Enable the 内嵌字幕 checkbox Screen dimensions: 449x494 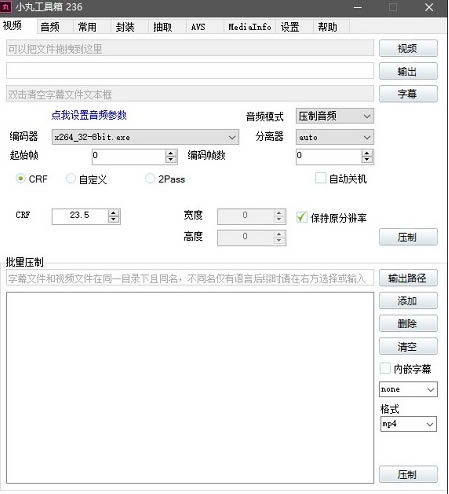pos(385,368)
